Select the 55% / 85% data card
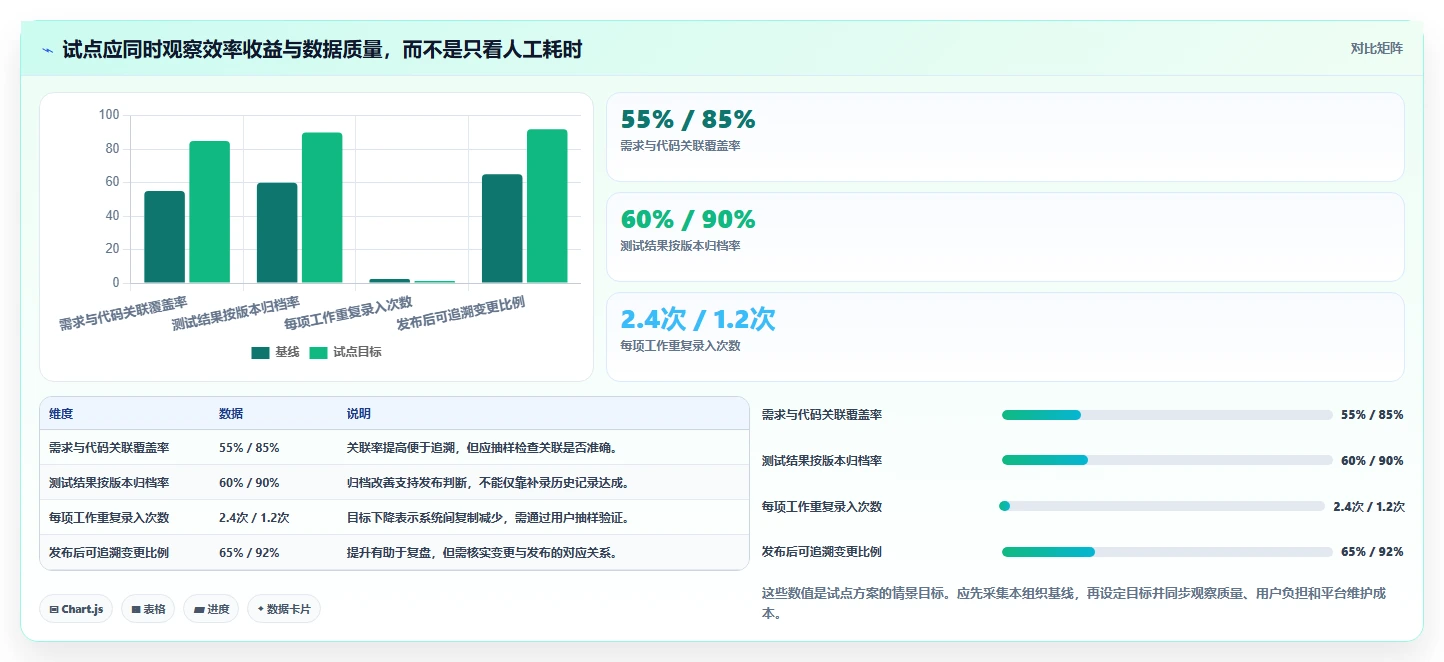The height and width of the screenshot is (662, 1444). pyautogui.click(x=1005, y=137)
